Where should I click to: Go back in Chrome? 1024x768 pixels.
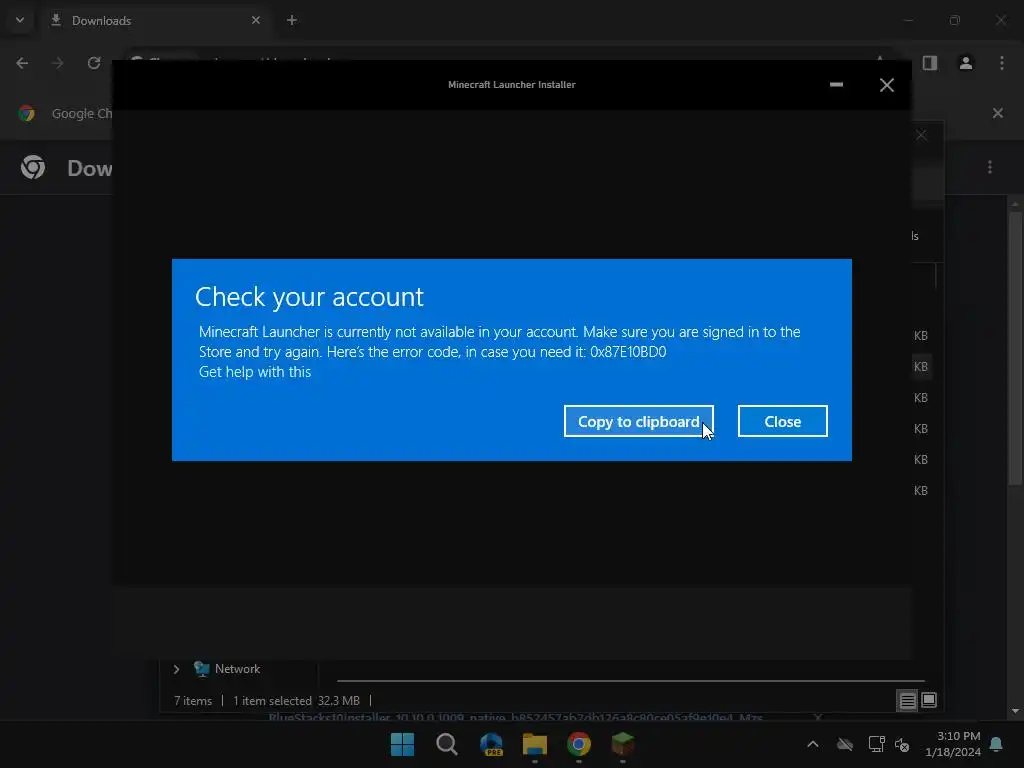pos(22,63)
